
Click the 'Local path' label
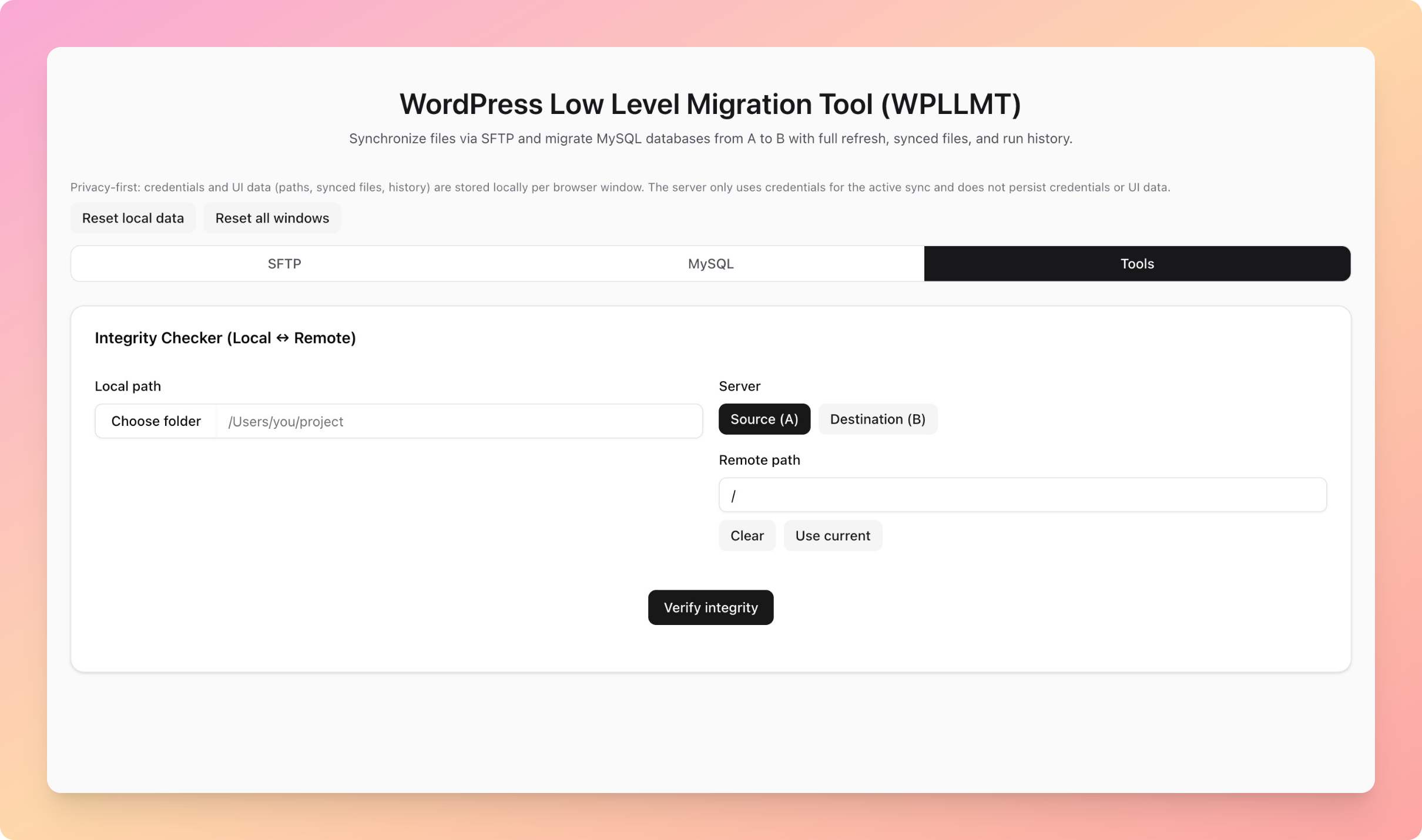tap(128, 386)
